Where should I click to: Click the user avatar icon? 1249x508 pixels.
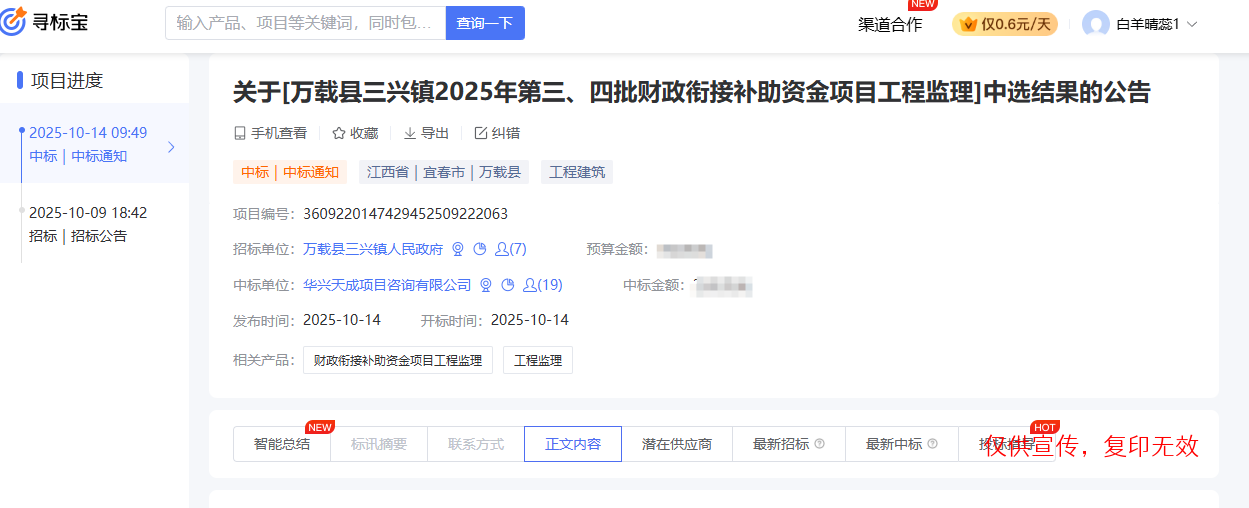click(x=1096, y=24)
